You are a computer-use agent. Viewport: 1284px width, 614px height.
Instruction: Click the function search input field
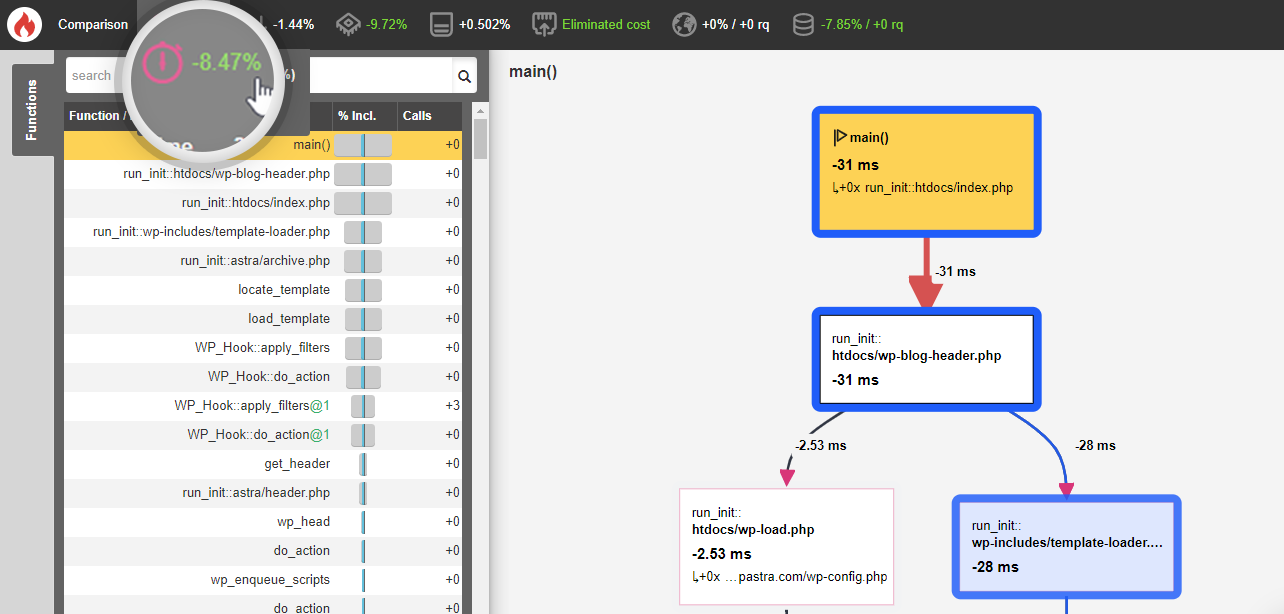(x=260, y=75)
